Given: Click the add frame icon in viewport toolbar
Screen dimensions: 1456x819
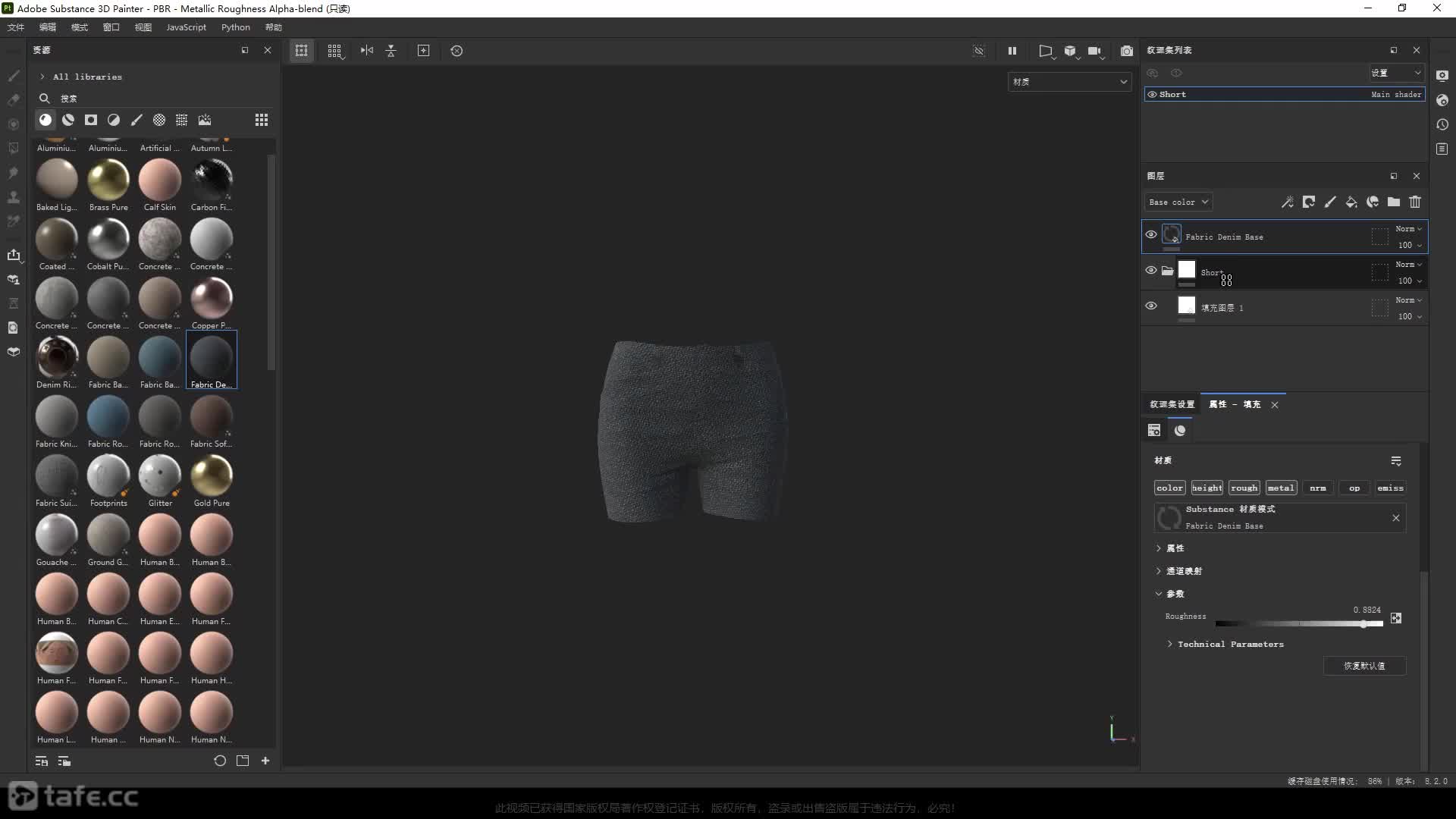Looking at the screenshot, I should coord(424,51).
